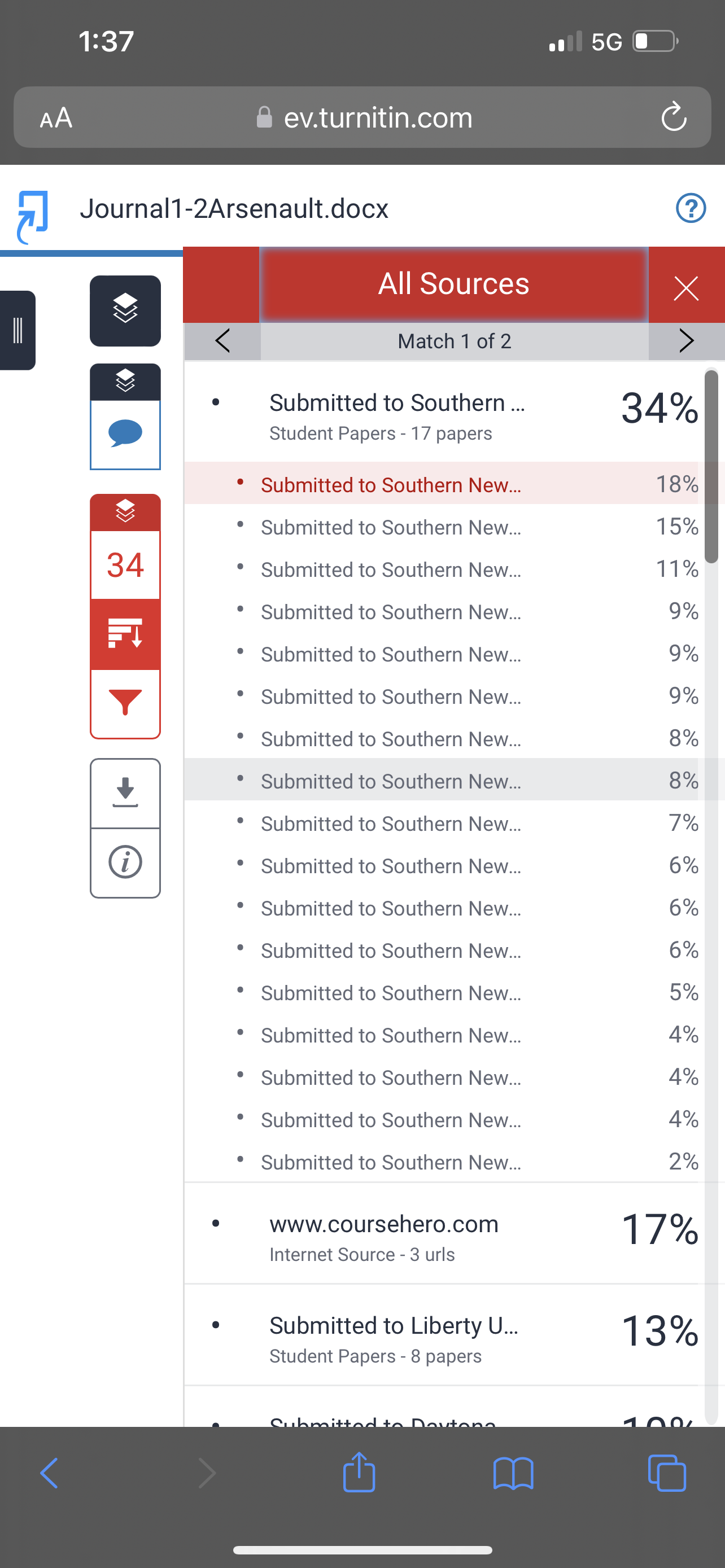Tap the Safari share button

point(359,1472)
